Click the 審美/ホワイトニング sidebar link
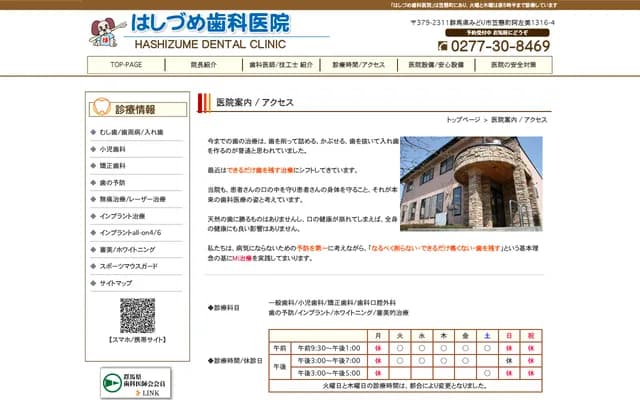 [128, 250]
